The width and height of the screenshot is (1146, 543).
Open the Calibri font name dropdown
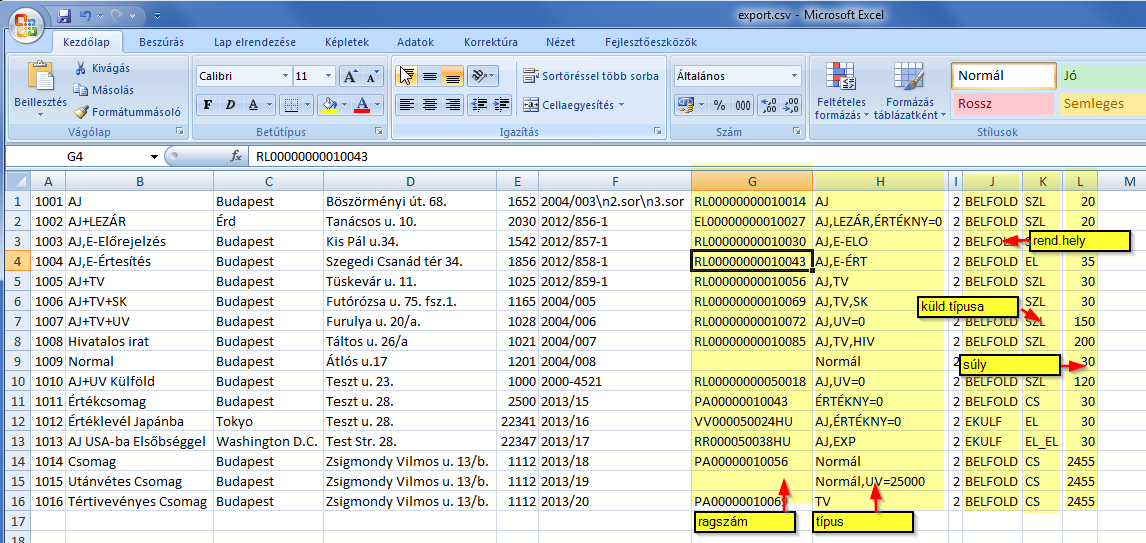pyautogui.click(x=285, y=76)
